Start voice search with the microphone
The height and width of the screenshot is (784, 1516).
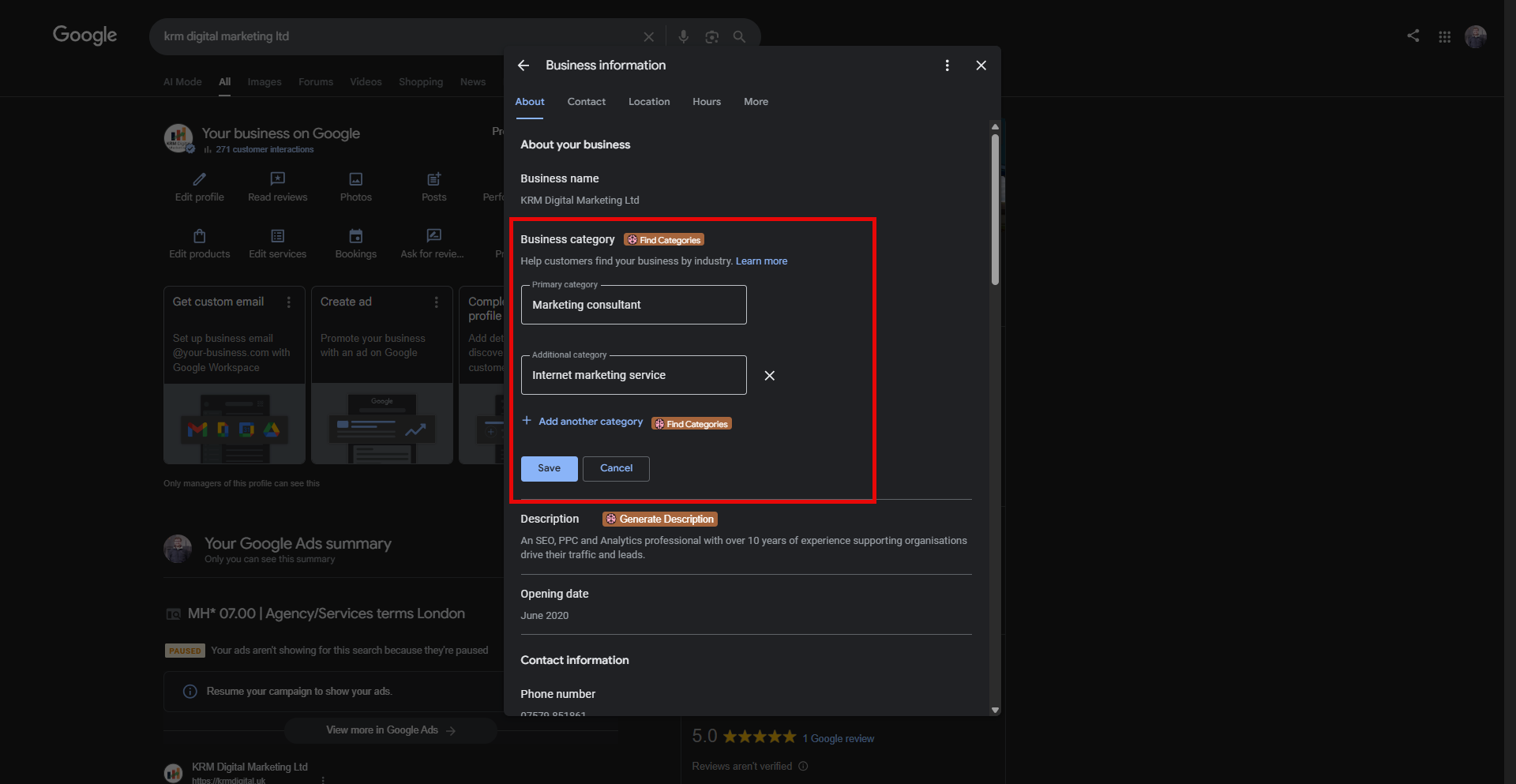[x=683, y=37]
